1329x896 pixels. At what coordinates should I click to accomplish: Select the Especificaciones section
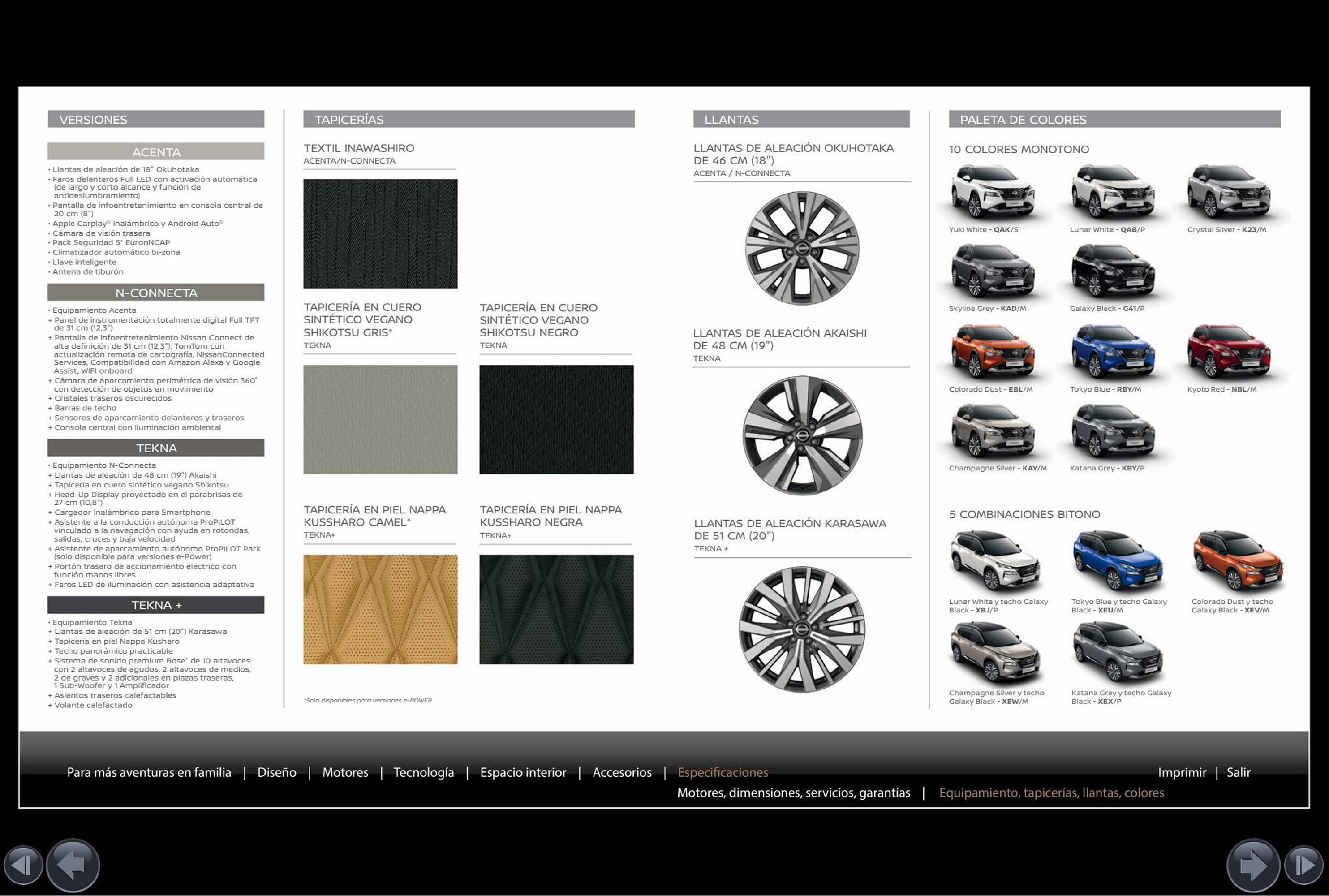coord(723,772)
